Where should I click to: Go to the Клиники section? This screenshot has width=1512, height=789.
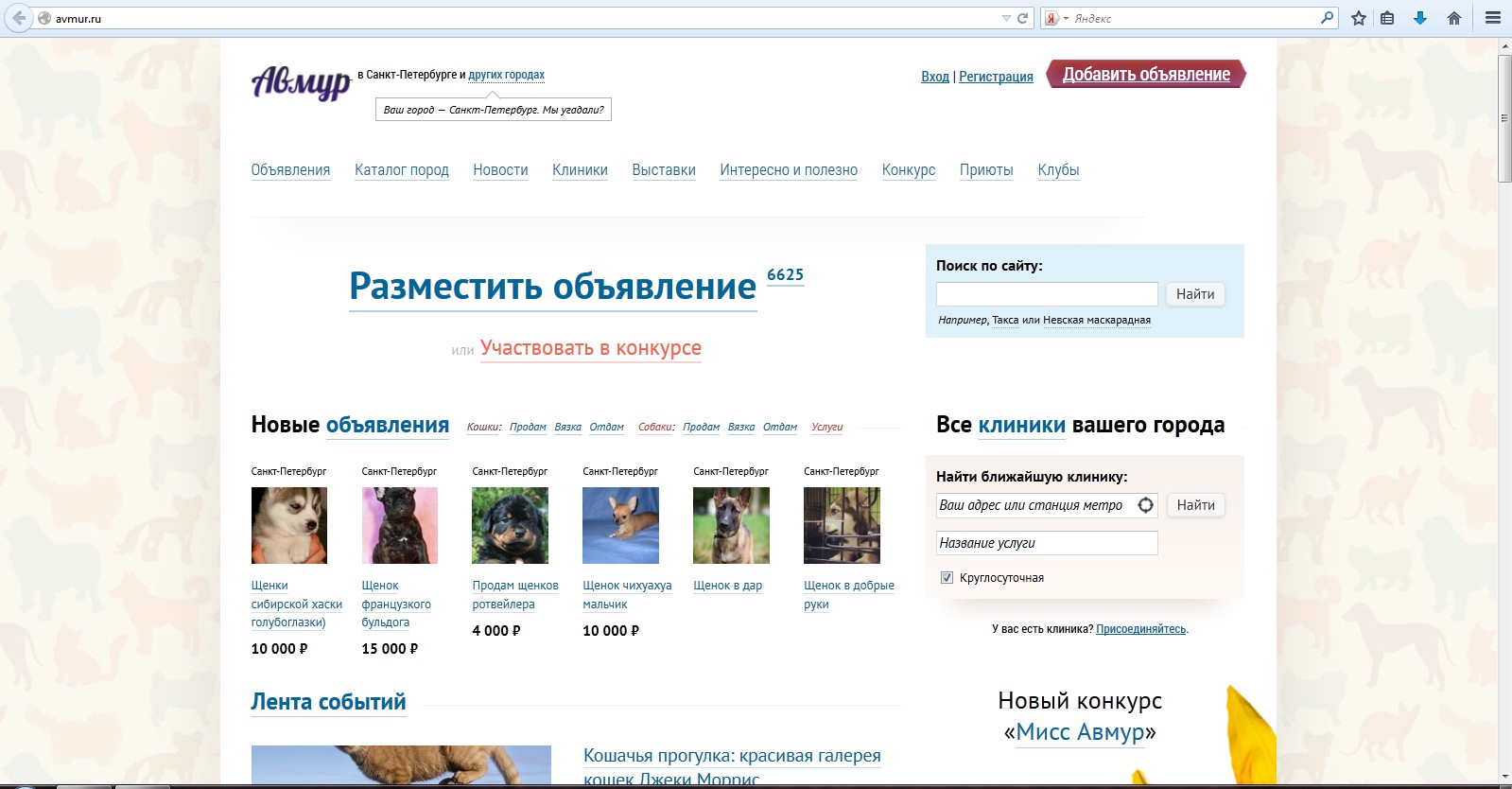(x=580, y=170)
